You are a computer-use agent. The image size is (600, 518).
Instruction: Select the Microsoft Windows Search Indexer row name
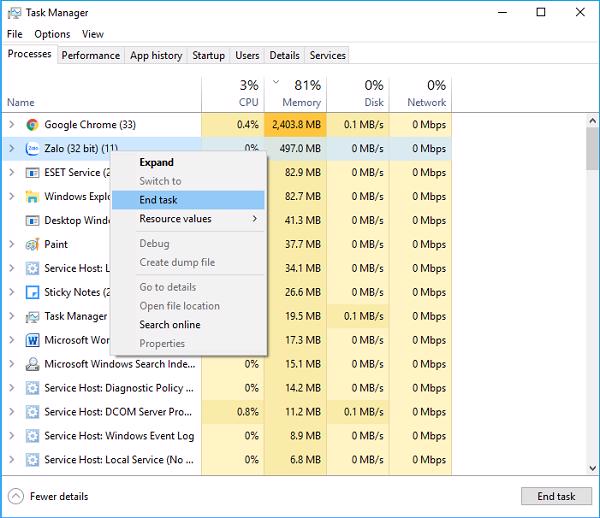pos(120,364)
